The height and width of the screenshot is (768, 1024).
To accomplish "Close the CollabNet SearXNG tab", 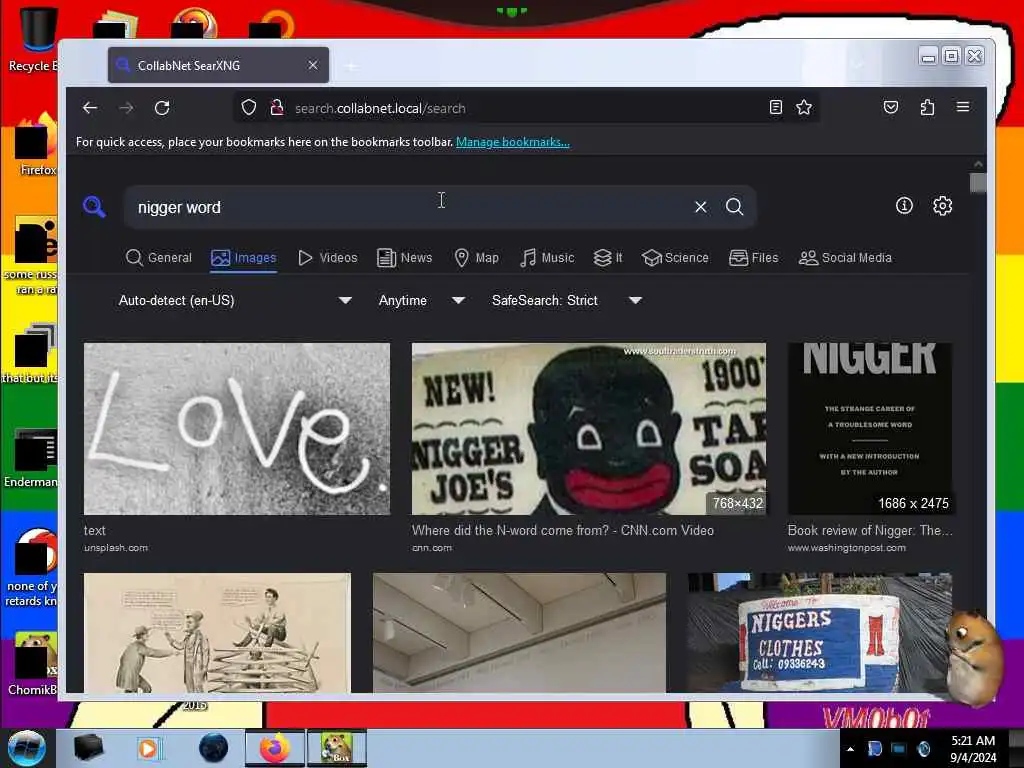I will (x=313, y=65).
